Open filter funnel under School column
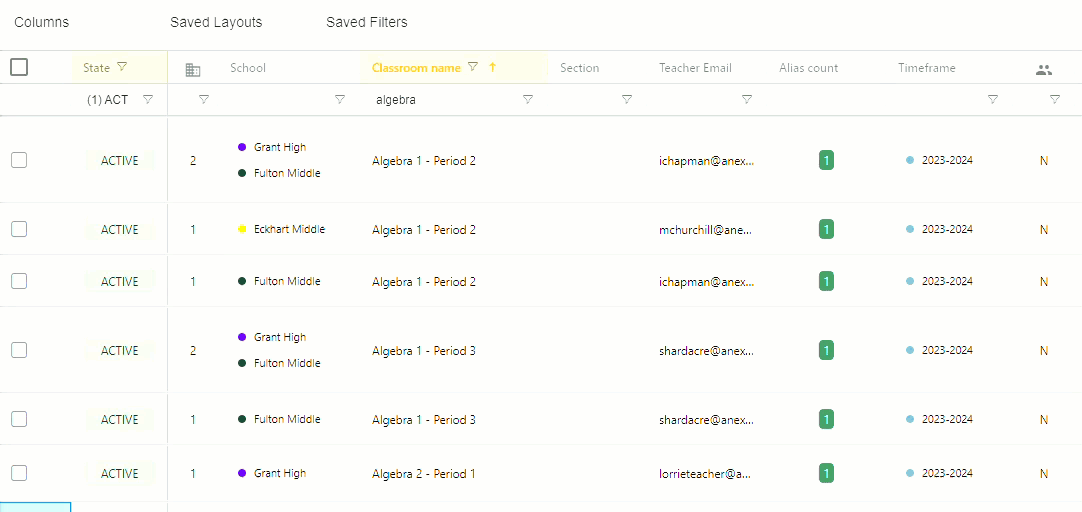The width and height of the screenshot is (1082, 512). (x=340, y=99)
